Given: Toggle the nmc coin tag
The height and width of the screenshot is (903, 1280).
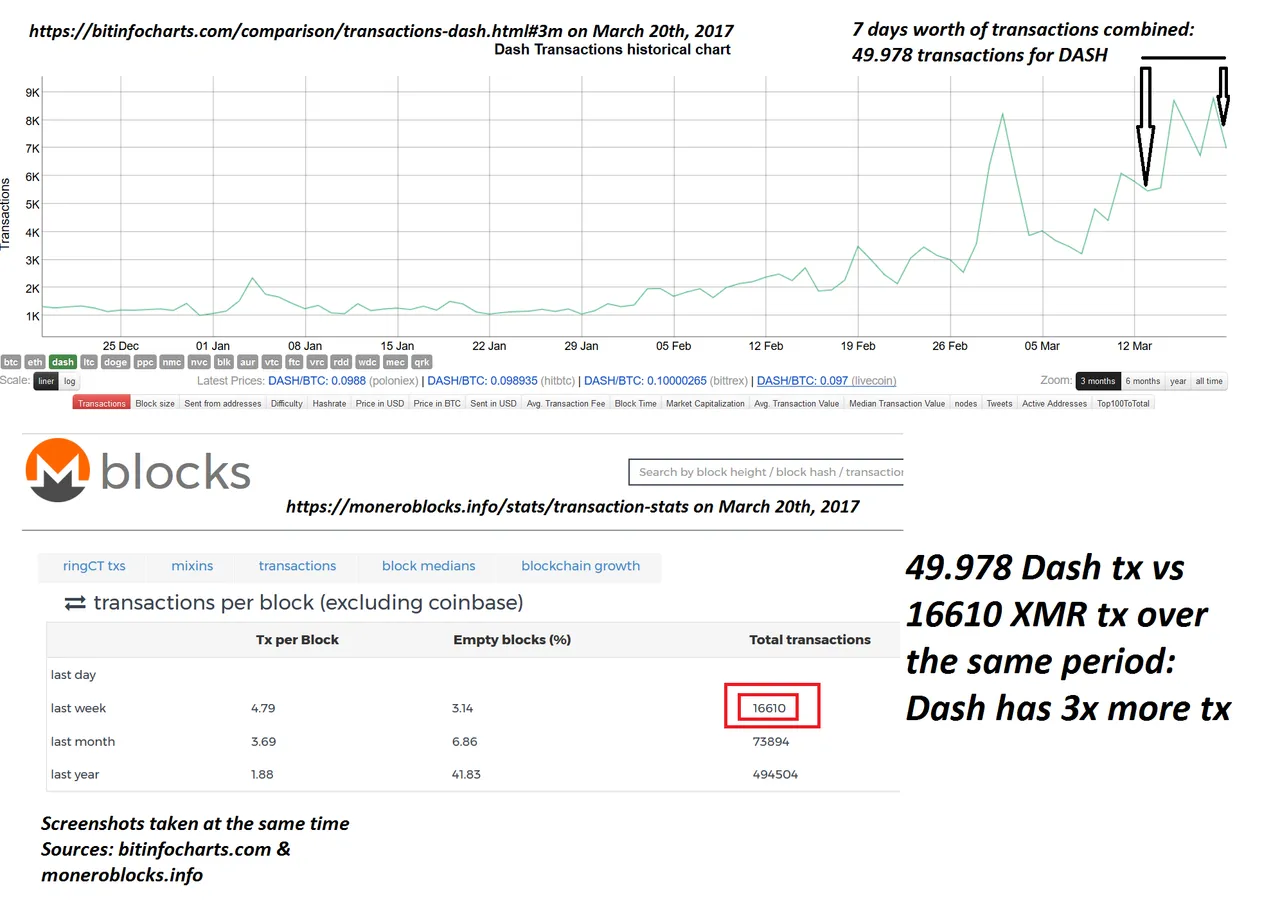Looking at the screenshot, I should (x=172, y=362).
